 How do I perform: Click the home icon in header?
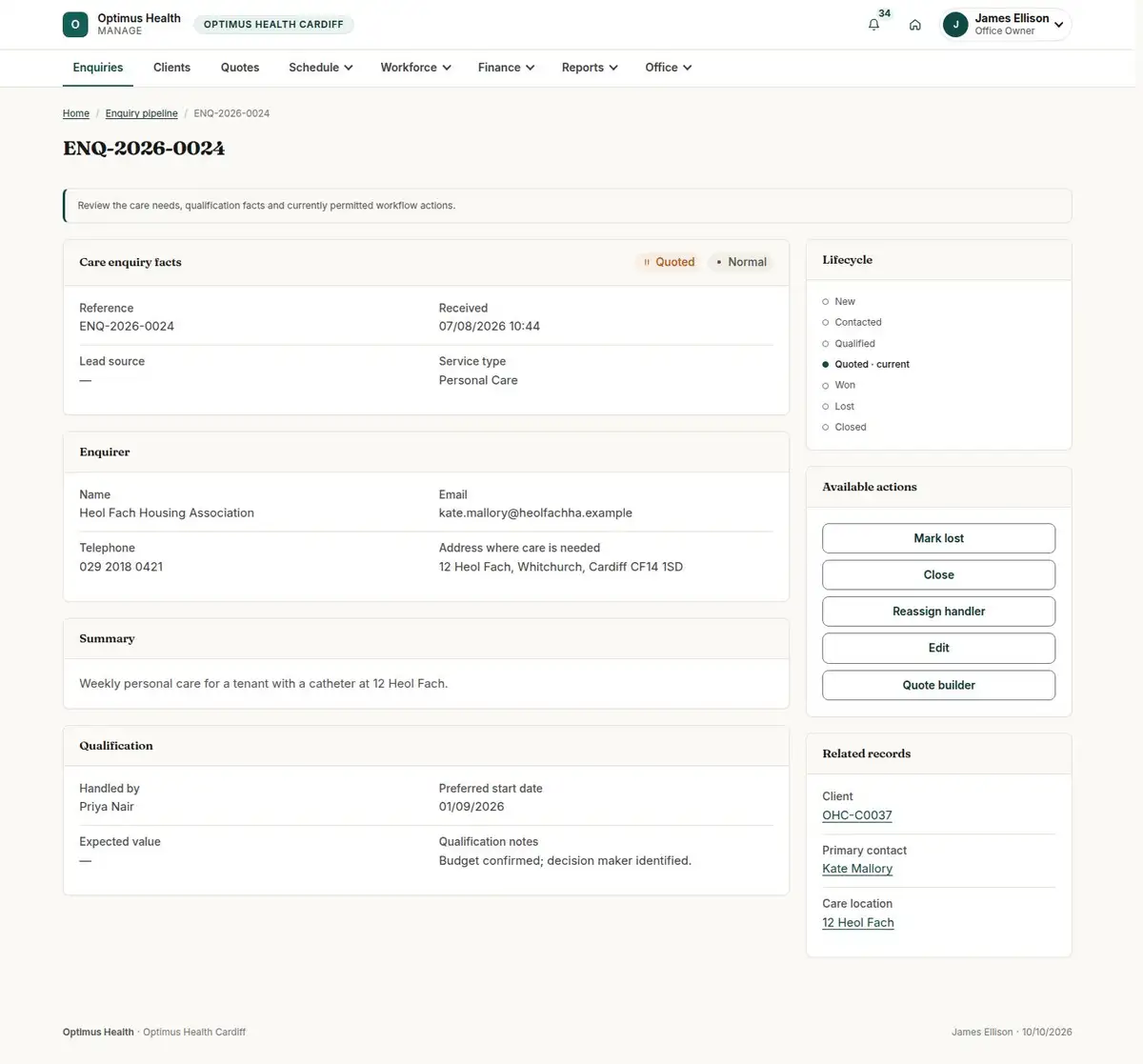914,25
